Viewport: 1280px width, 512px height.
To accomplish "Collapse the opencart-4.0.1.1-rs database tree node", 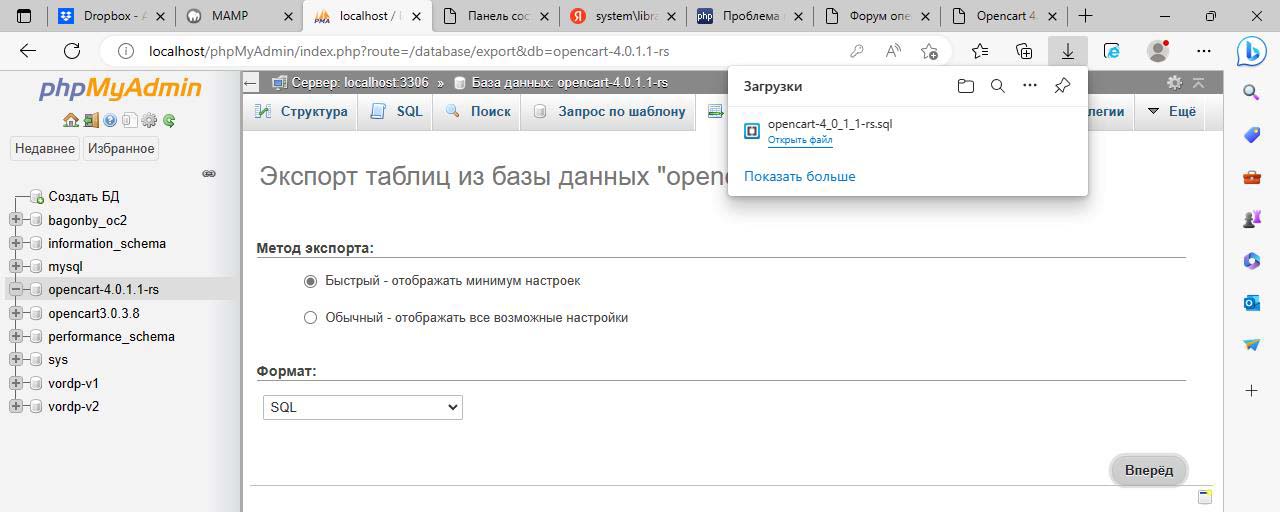I will pos(16,290).
